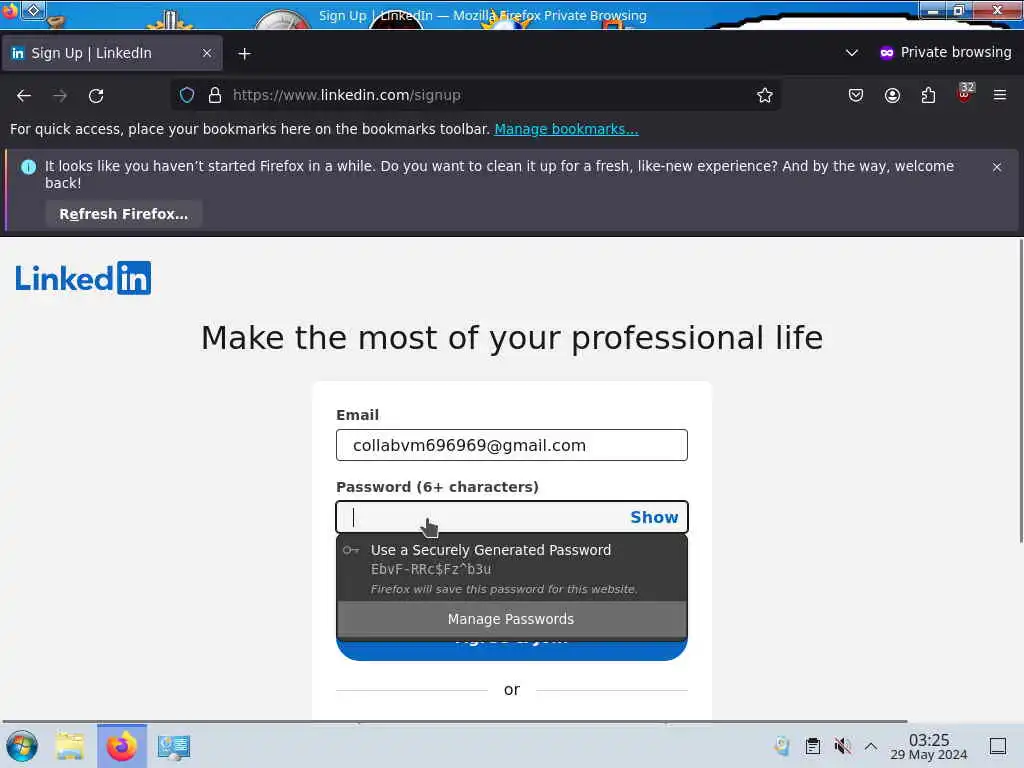The width and height of the screenshot is (1024, 768).
Task: Click the Show desktop notification icon
Action: click(997, 746)
